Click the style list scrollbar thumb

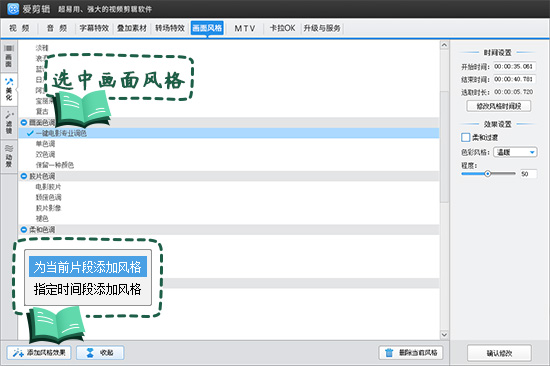[444, 147]
